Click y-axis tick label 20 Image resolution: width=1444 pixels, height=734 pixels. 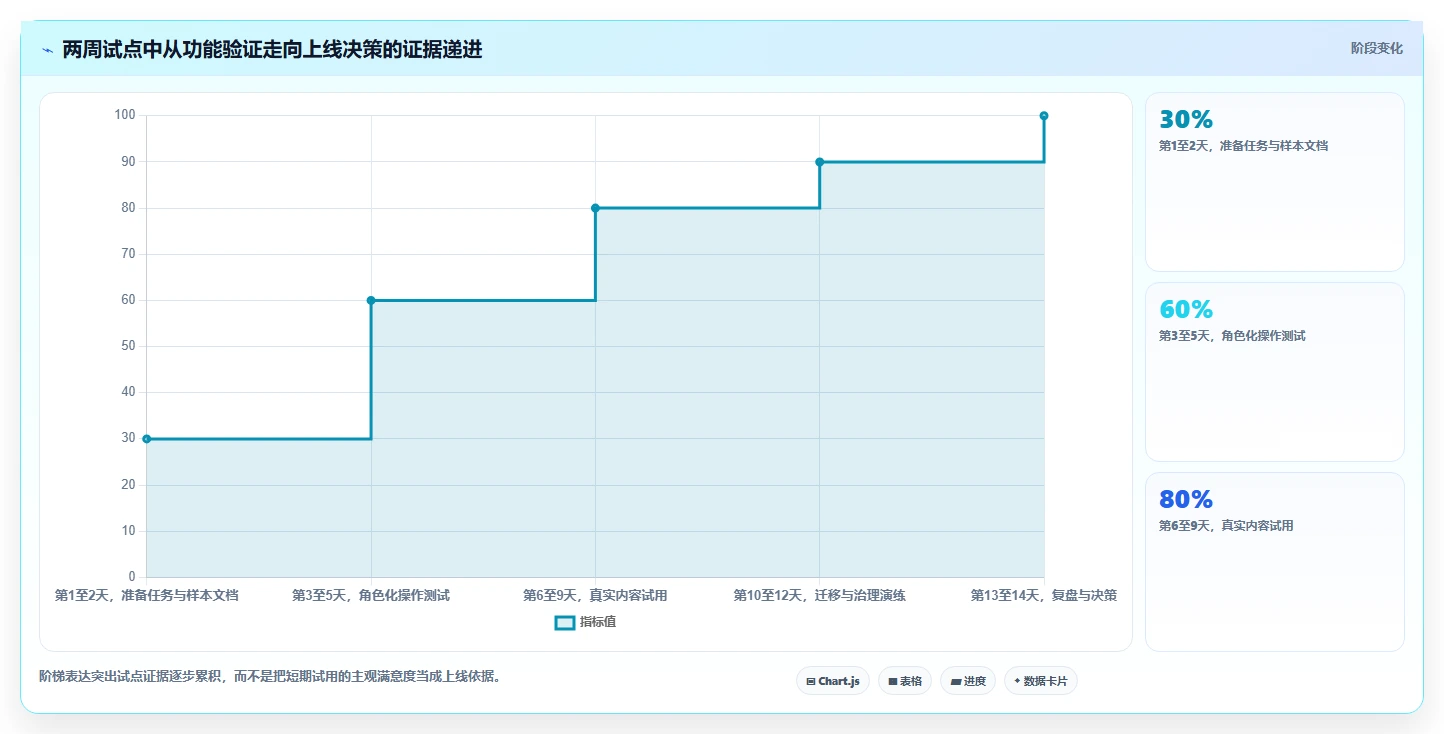click(x=128, y=485)
